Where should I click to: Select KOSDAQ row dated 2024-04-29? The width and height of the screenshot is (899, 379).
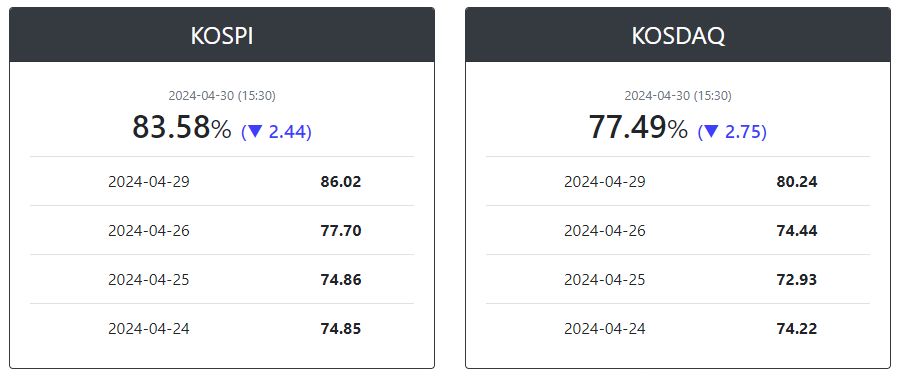(678, 181)
